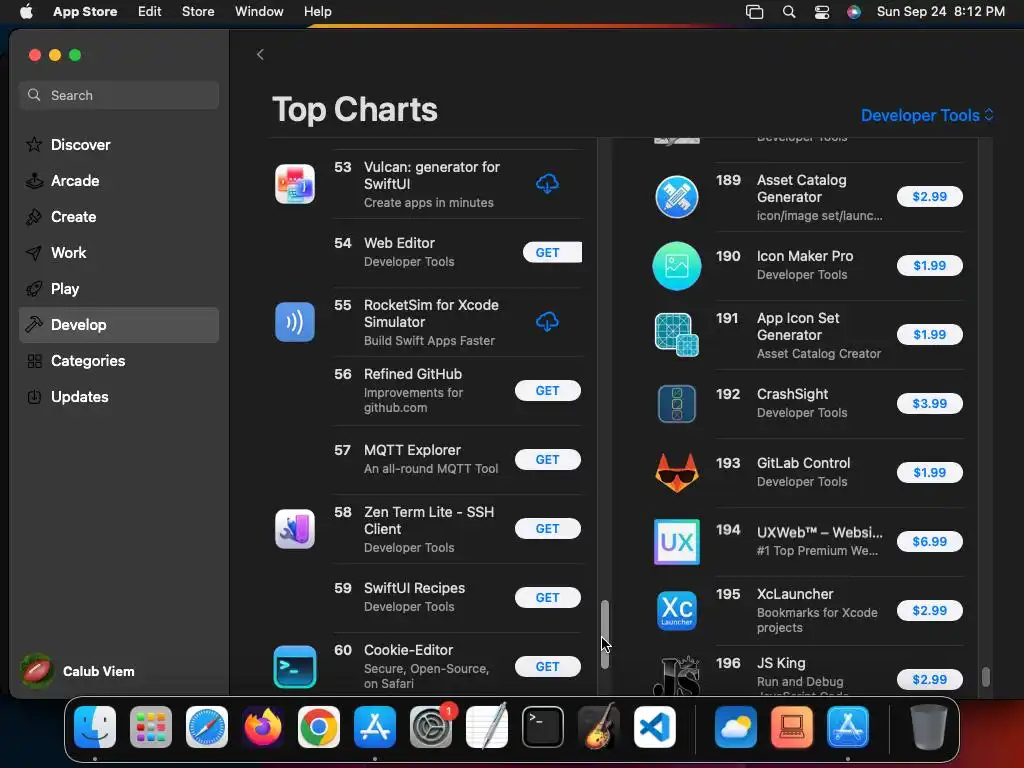1024x768 pixels.
Task: Open the Store menu
Action: point(198,12)
